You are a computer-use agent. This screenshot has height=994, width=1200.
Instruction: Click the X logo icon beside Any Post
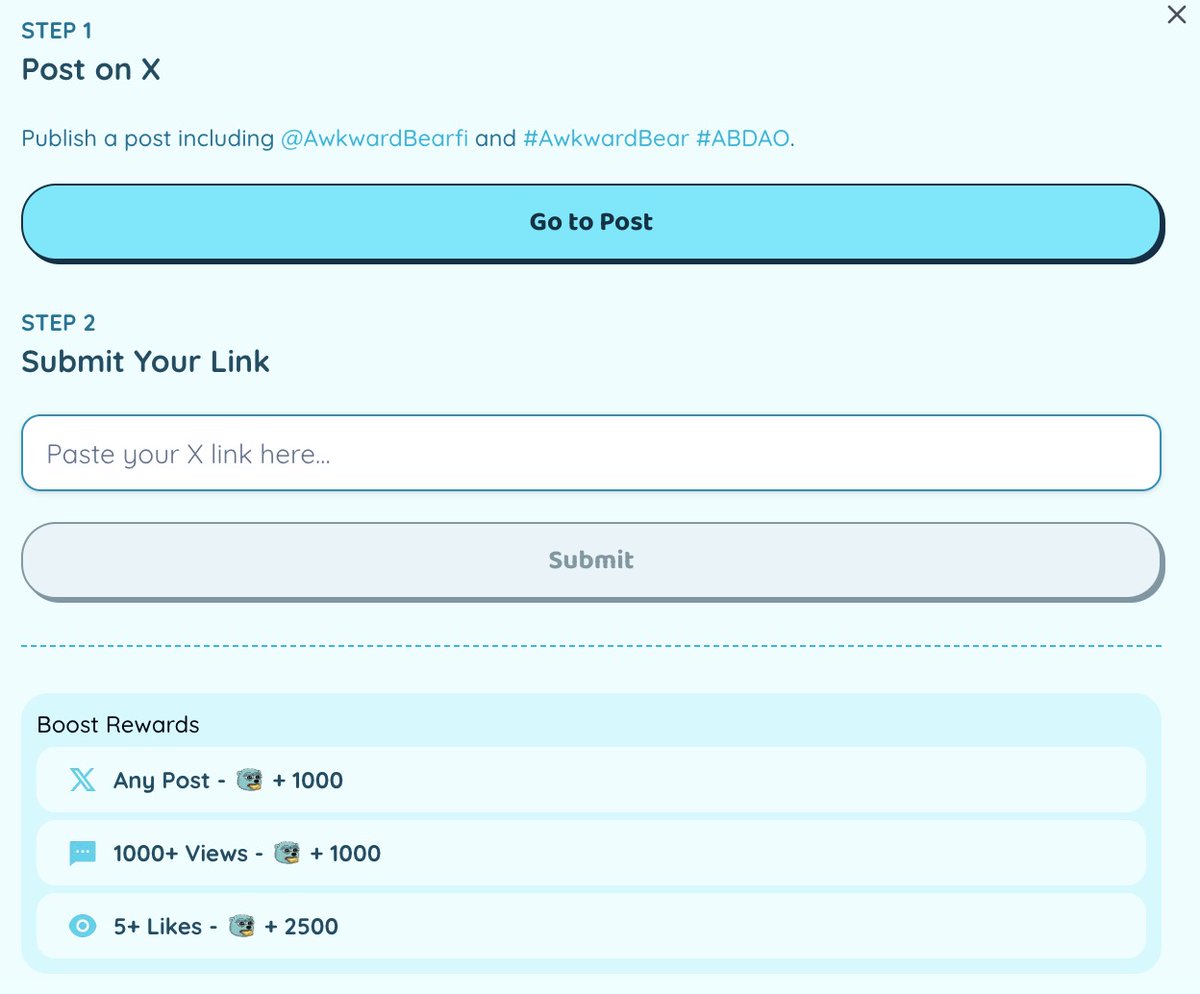pyautogui.click(x=83, y=780)
